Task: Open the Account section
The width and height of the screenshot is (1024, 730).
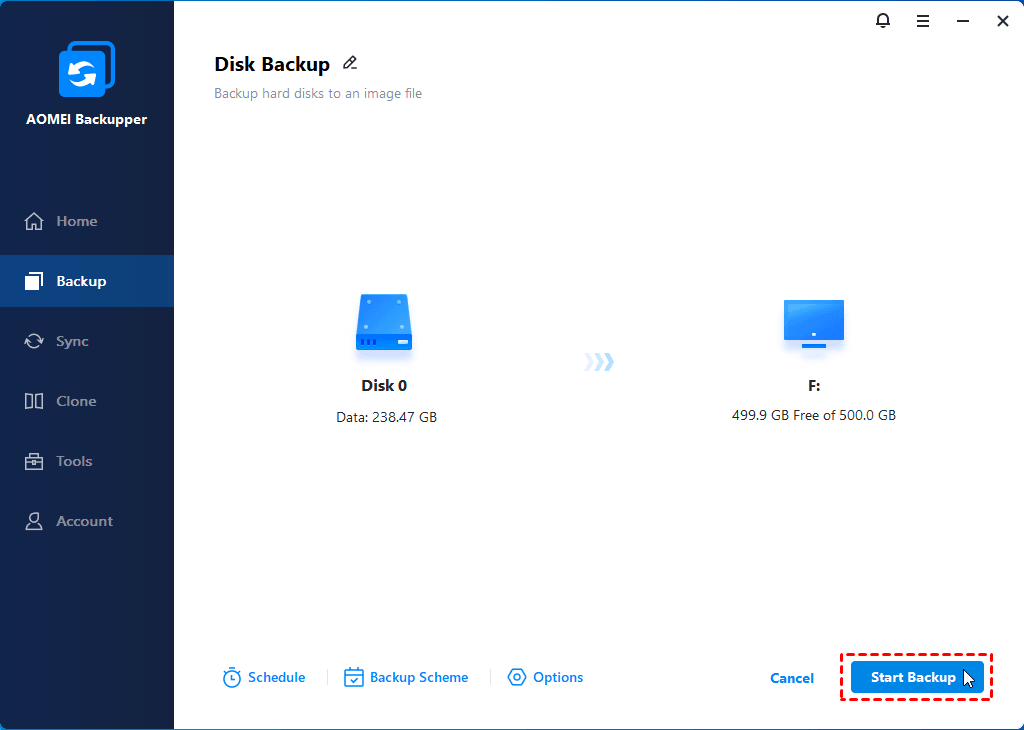Action: coord(84,521)
